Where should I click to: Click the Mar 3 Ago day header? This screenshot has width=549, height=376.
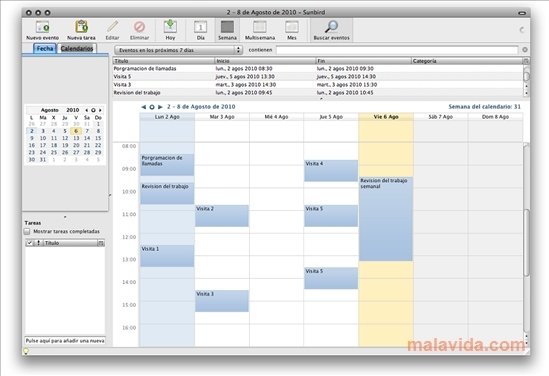point(222,117)
